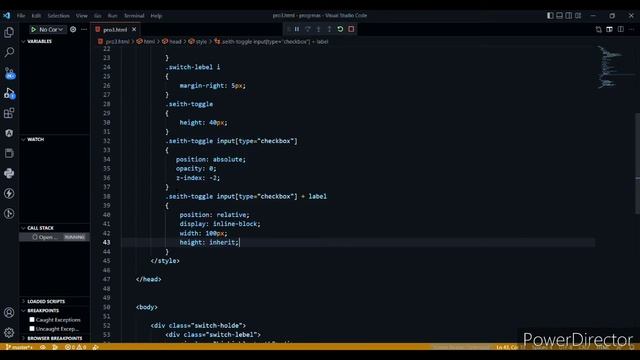
Task: Open the Help menu
Action: 156,16
